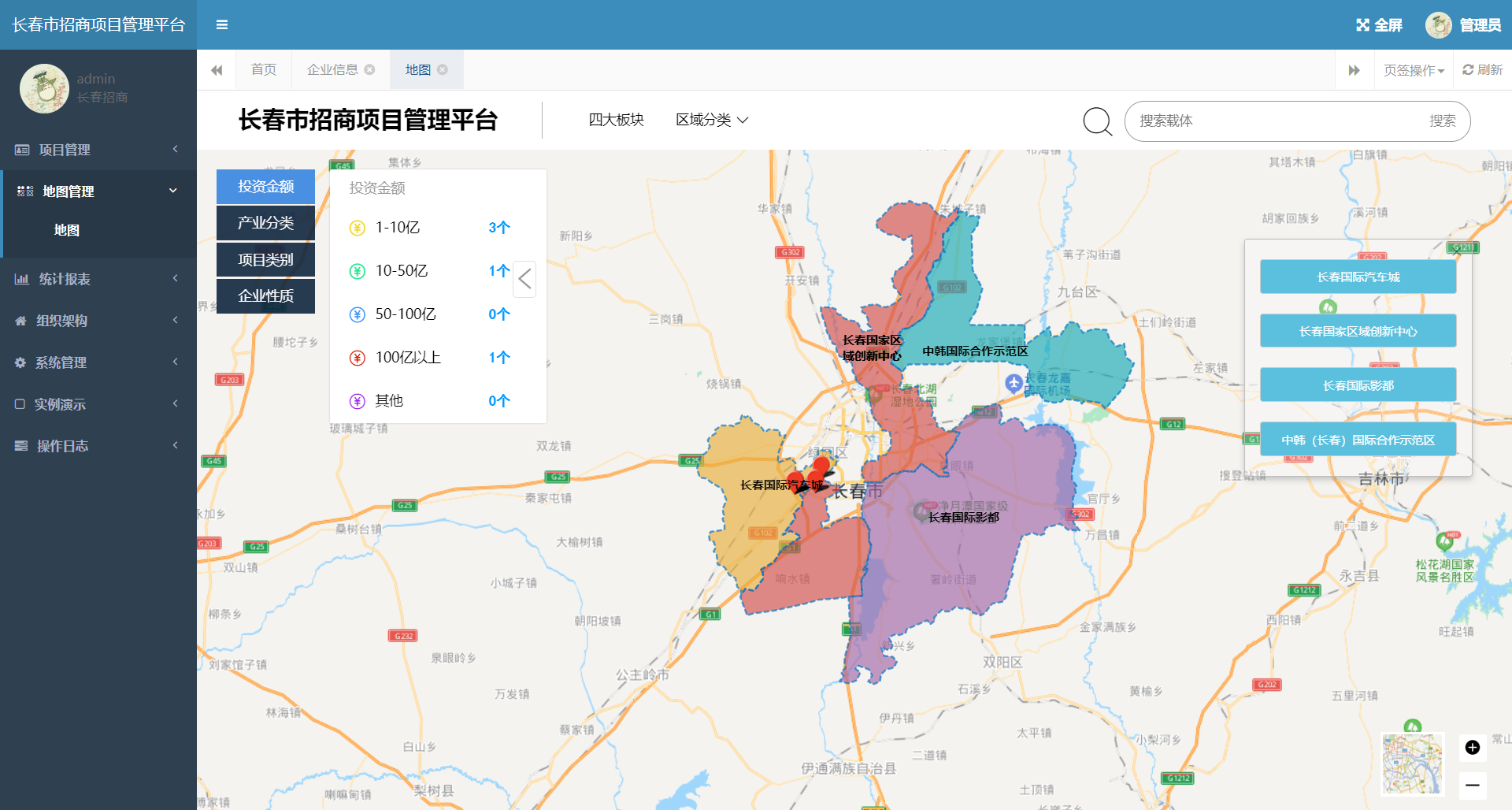Switch to the 企业信息 tab
This screenshot has height=810, width=1512.
click(x=332, y=69)
